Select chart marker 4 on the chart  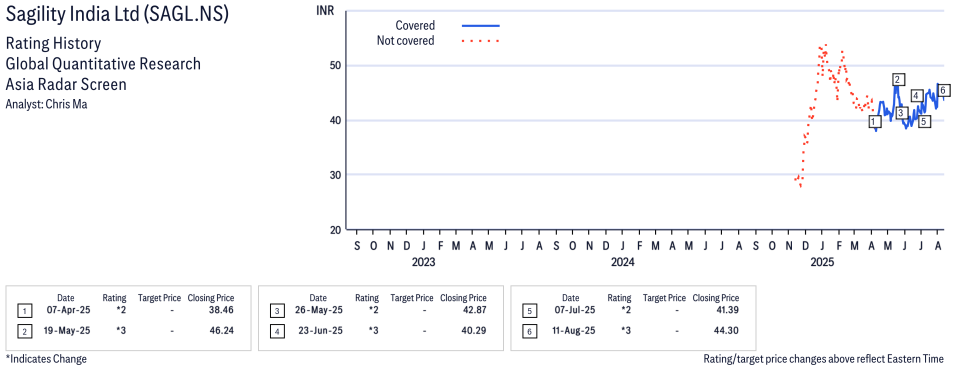[917, 96]
